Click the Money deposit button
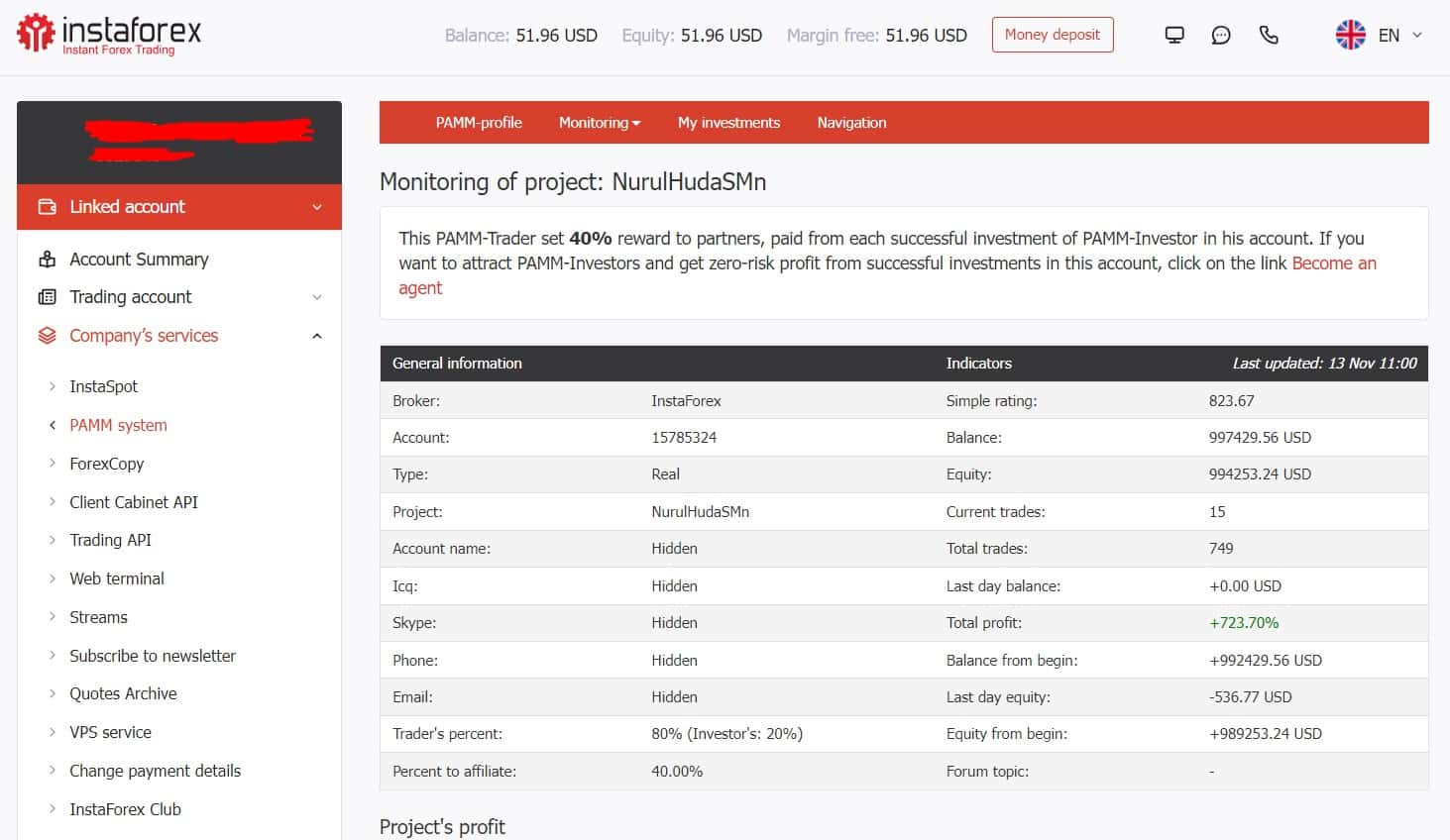The width and height of the screenshot is (1450, 840). pos(1053,35)
